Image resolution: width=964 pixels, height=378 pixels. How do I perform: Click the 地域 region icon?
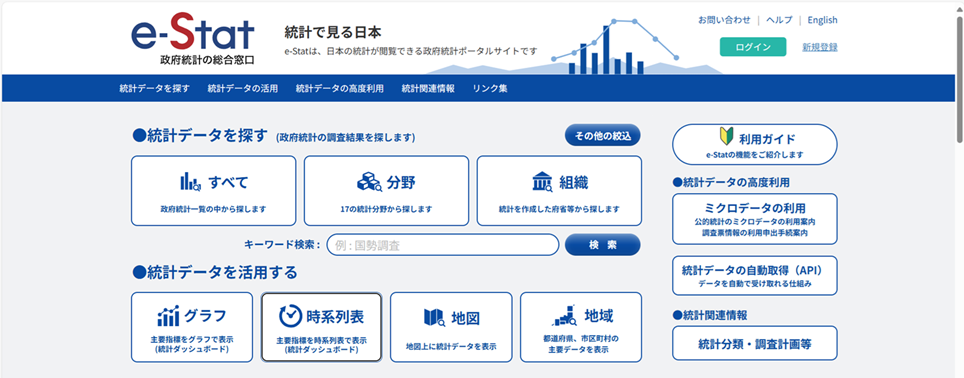(x=564, y=316)
